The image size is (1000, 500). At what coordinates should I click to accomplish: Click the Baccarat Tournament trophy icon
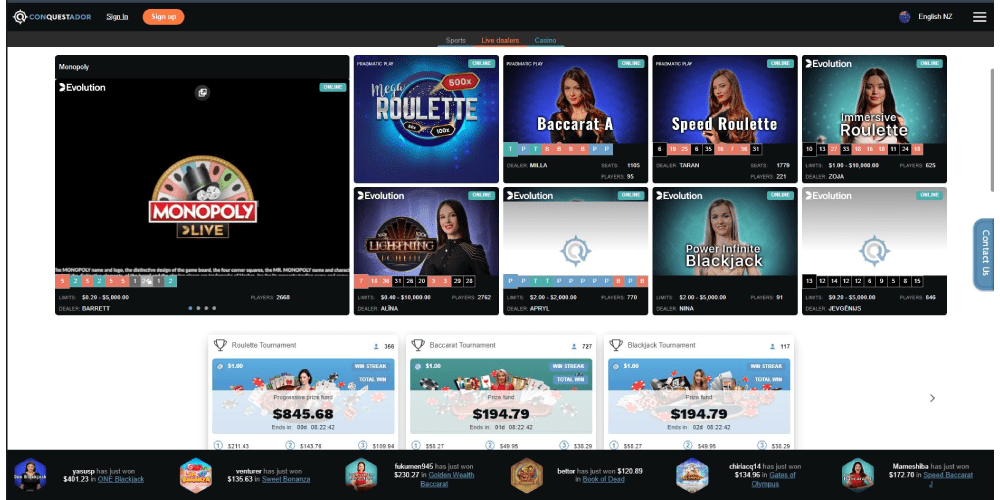click(418, 345)
